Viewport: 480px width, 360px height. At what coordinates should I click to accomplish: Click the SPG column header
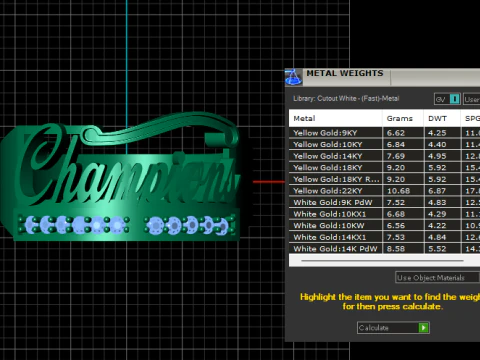[x=472, y=118]
